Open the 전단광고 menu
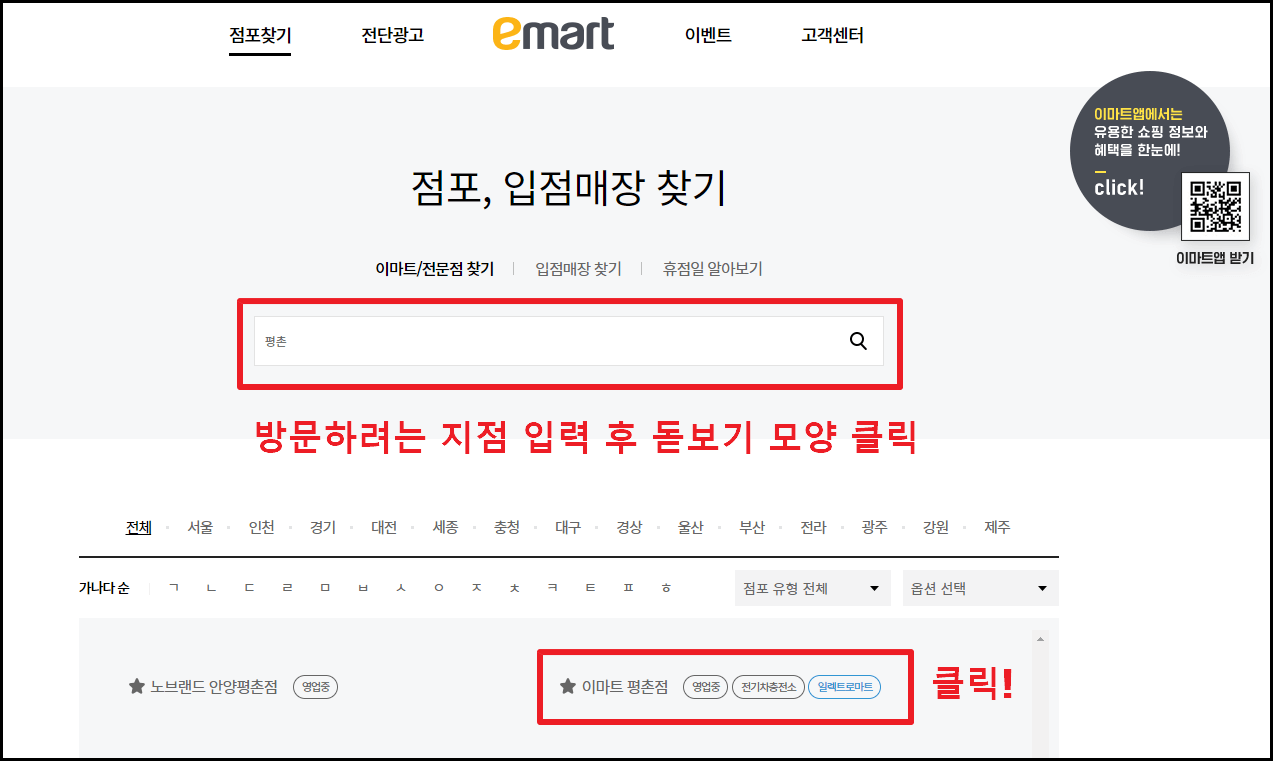 point(393,36)
